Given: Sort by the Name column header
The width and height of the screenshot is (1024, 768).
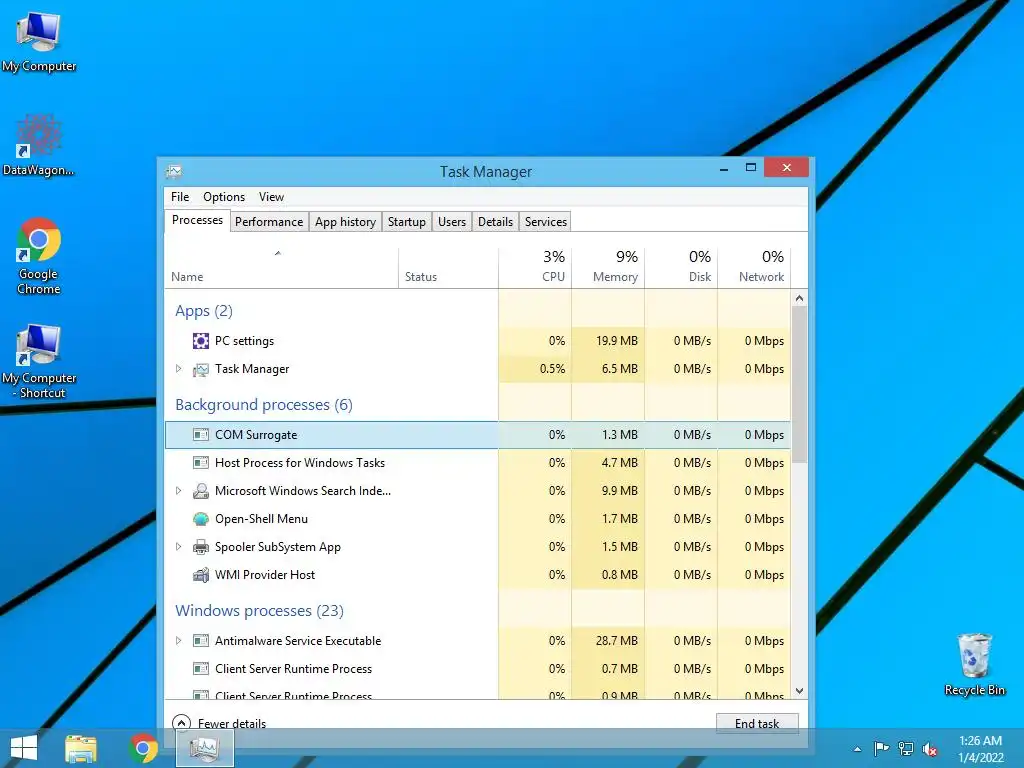Looking at the screenshot, I should click(x=281, y=268).
